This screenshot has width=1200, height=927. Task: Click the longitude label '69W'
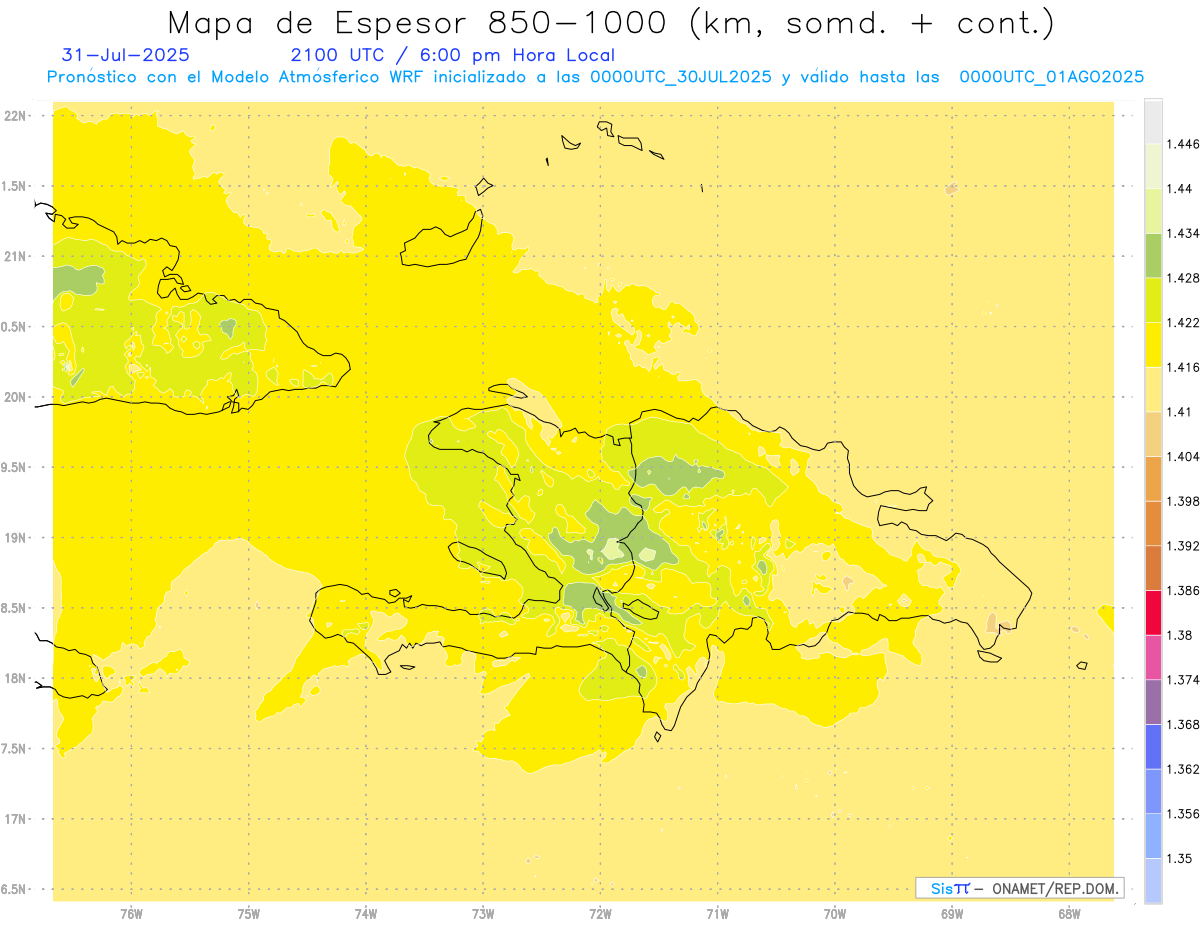pyautogui.click(x=952, y=914)
